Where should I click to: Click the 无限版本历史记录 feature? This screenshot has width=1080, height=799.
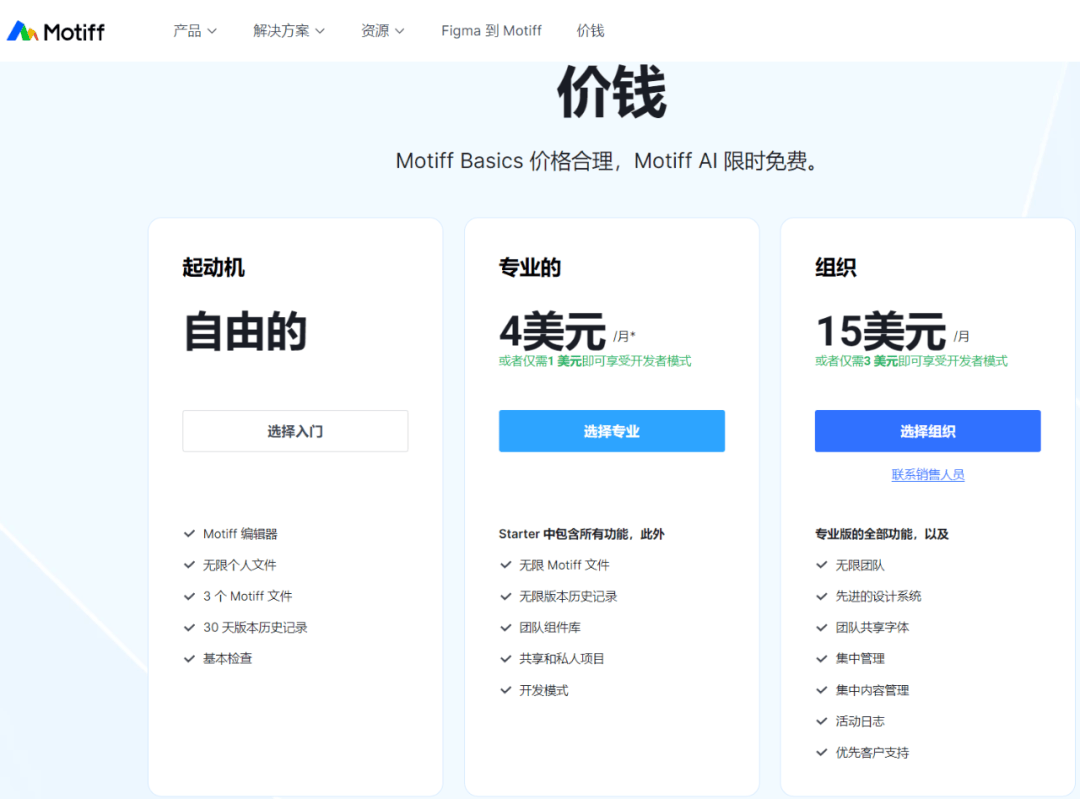[568, 596]
